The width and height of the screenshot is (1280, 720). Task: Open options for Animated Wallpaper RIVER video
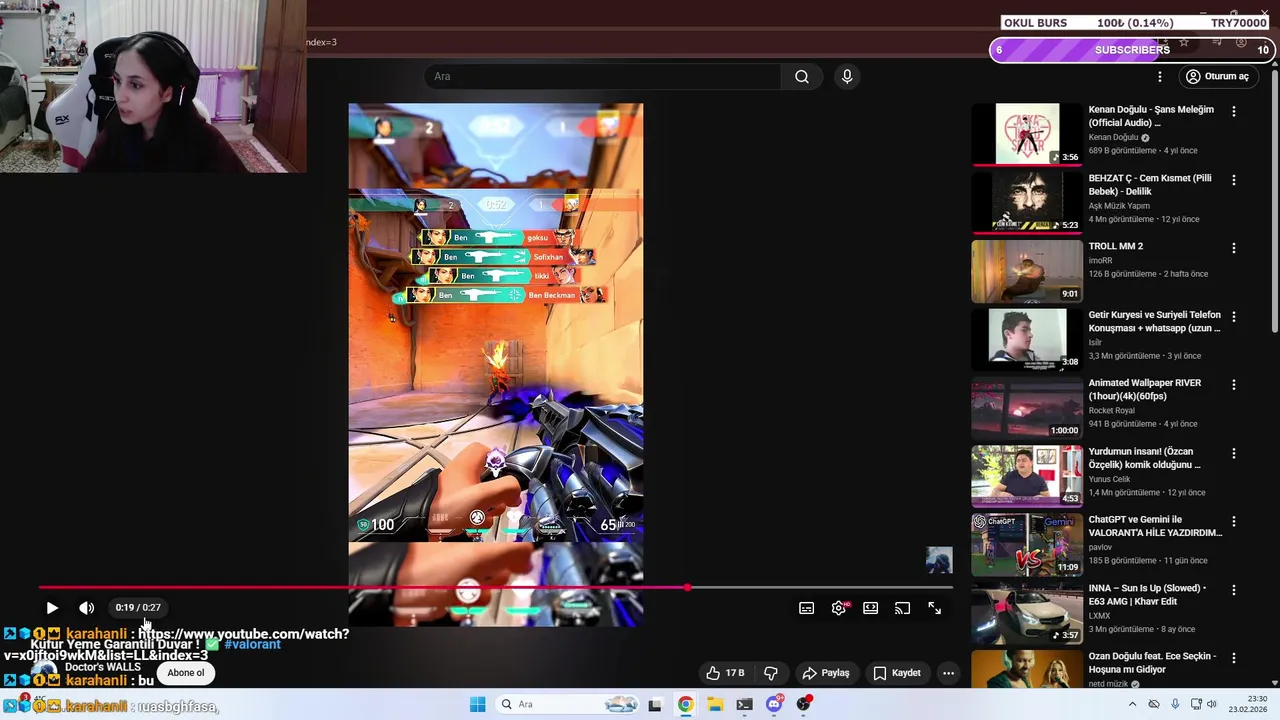coord(1234,385)
